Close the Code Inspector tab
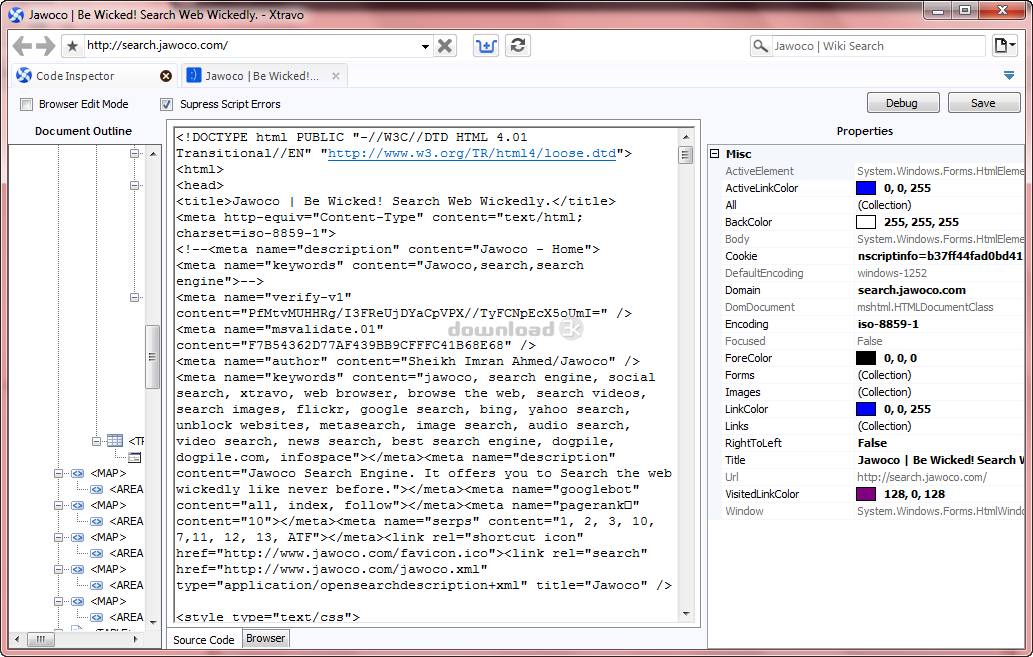Image resolution: width=1033 pixels, height=657 pixels. [x=166, y=76]
